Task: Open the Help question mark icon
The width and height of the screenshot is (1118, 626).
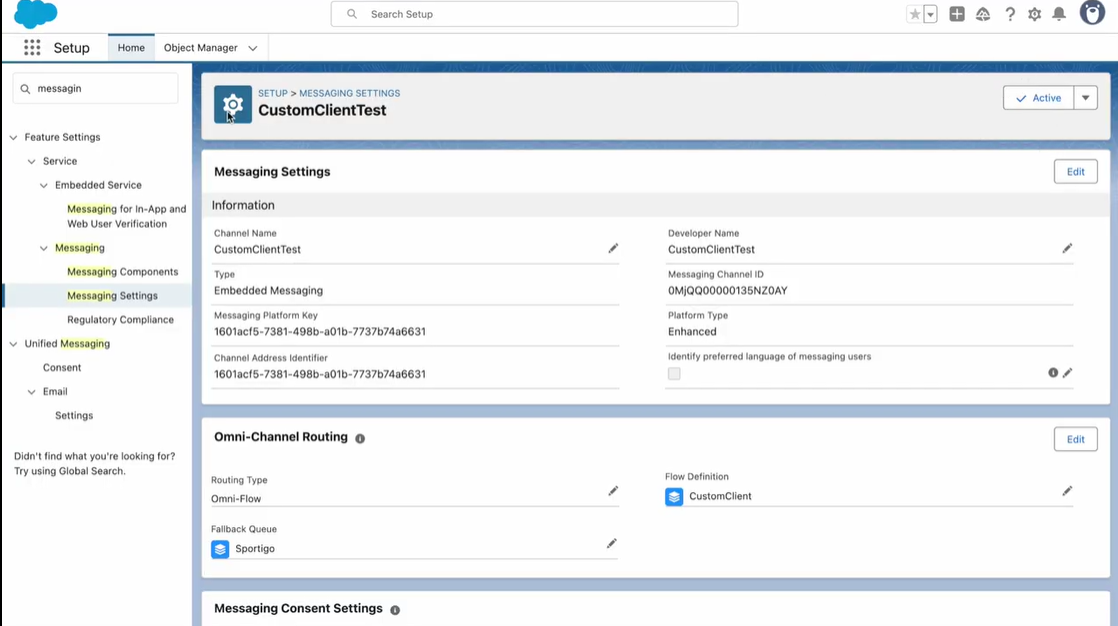Action: 1010,14
